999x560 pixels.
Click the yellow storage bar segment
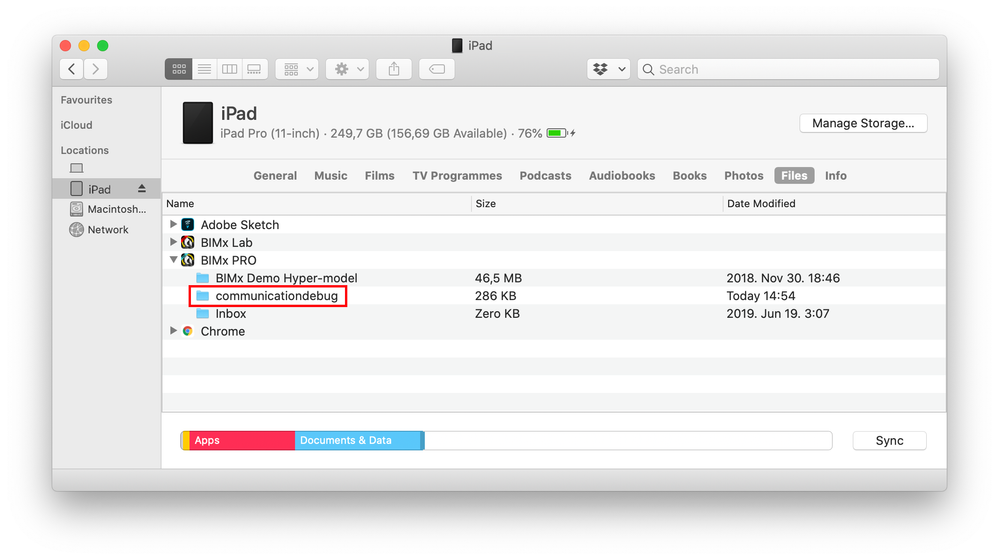tap(186, 440)
